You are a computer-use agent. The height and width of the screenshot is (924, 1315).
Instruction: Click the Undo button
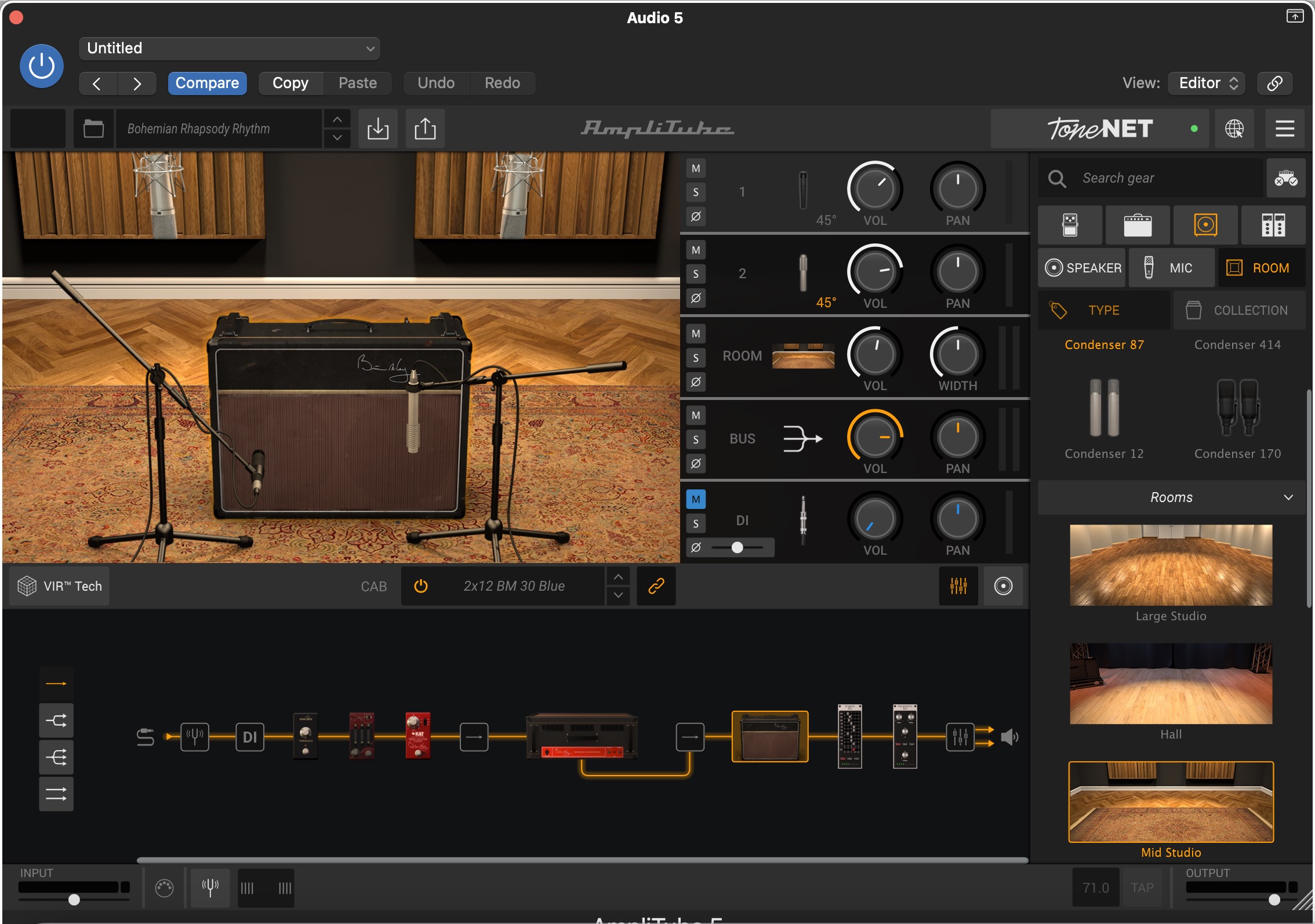[436, 83]
